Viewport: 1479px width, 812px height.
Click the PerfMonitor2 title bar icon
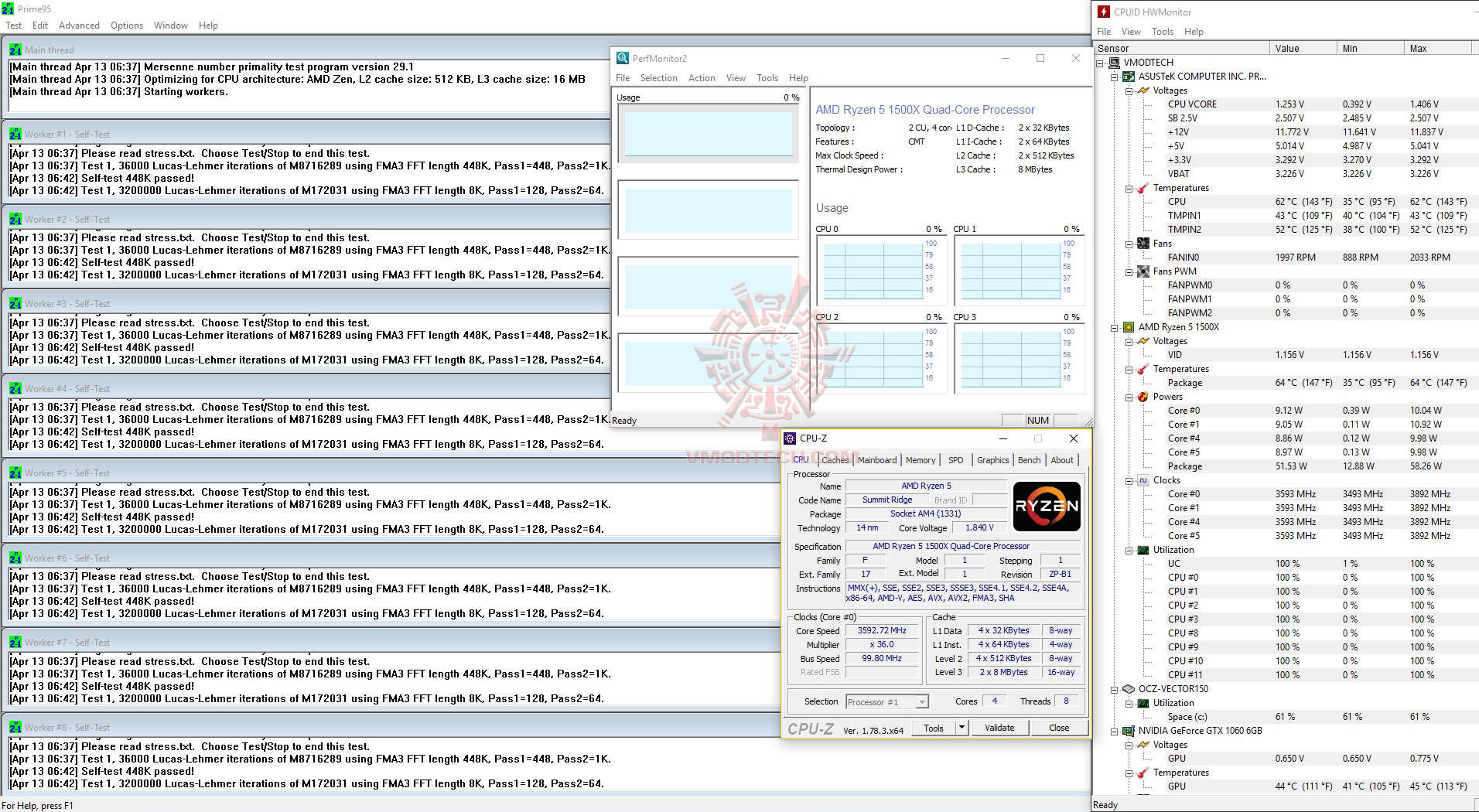(623, 58)
